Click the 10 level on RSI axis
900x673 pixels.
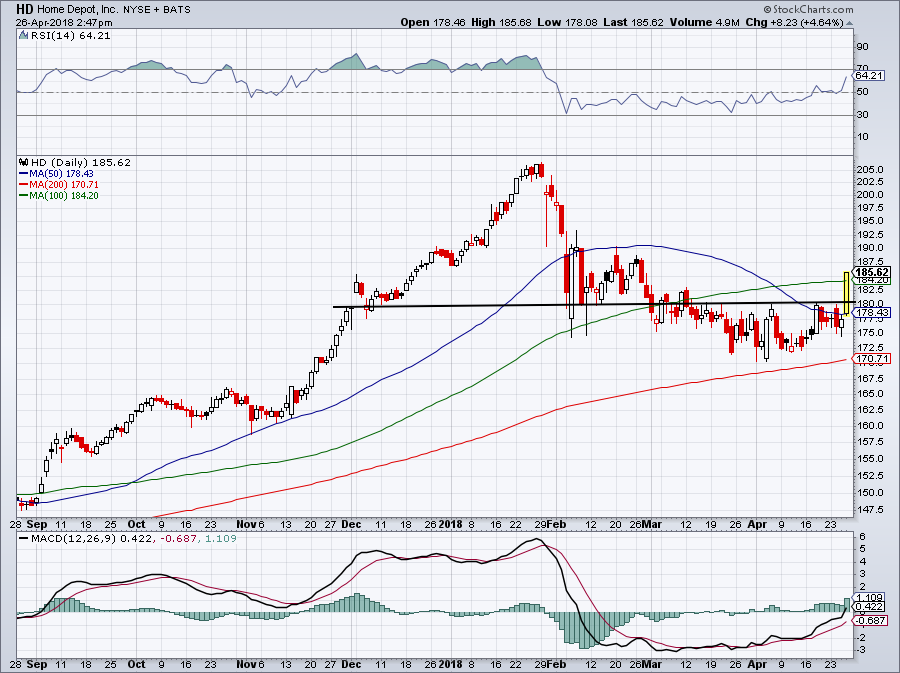click(863, 137)
